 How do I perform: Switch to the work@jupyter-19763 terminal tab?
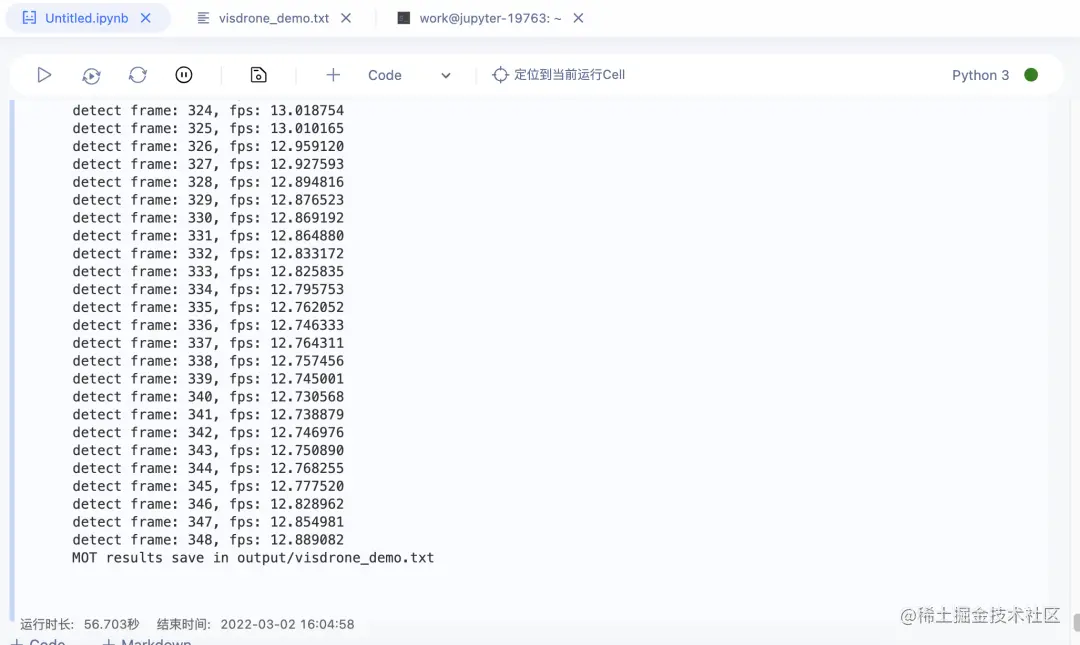(x=490, y=18)
